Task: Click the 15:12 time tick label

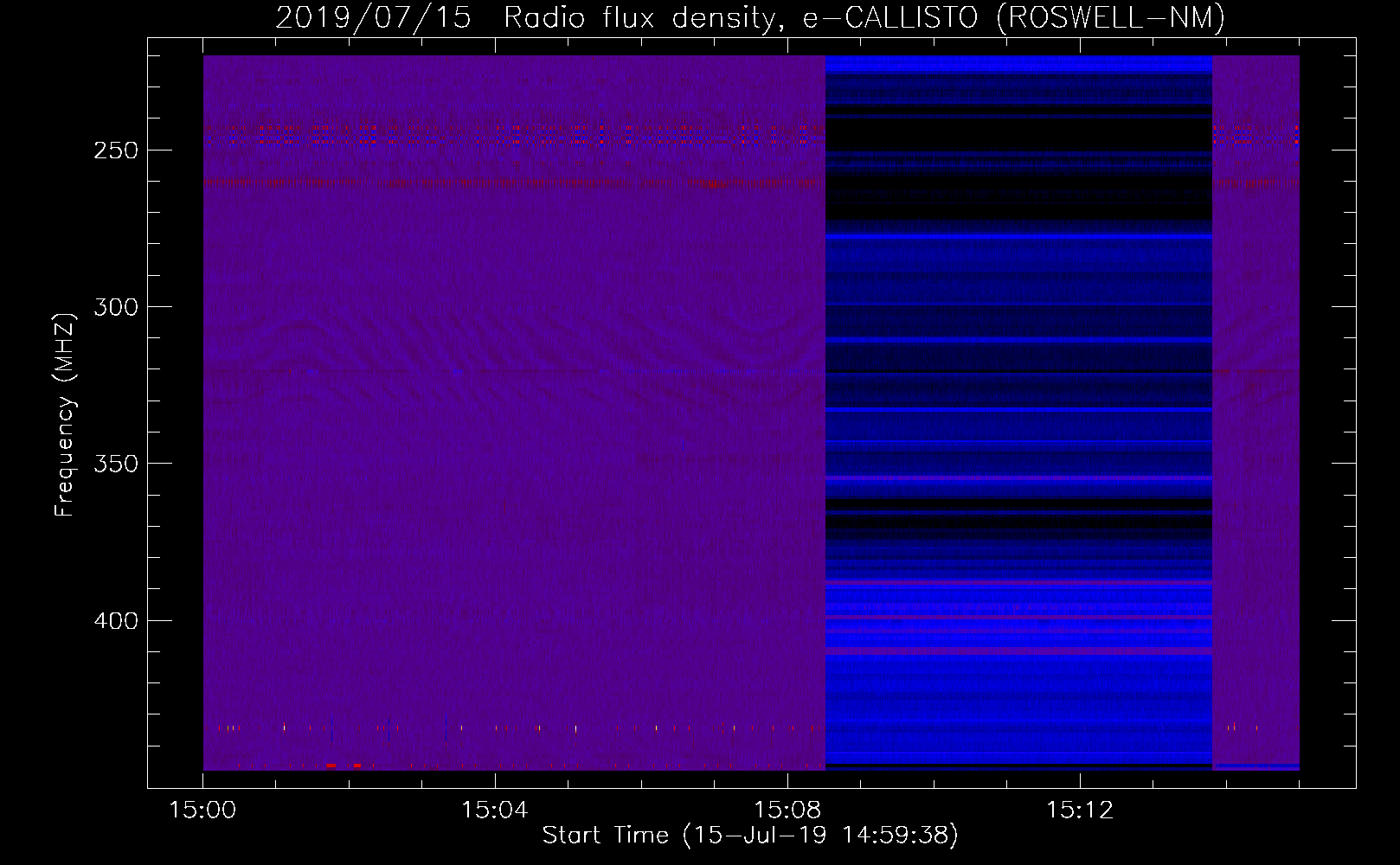Action: pyautogui.click(x=1079, y=811)
